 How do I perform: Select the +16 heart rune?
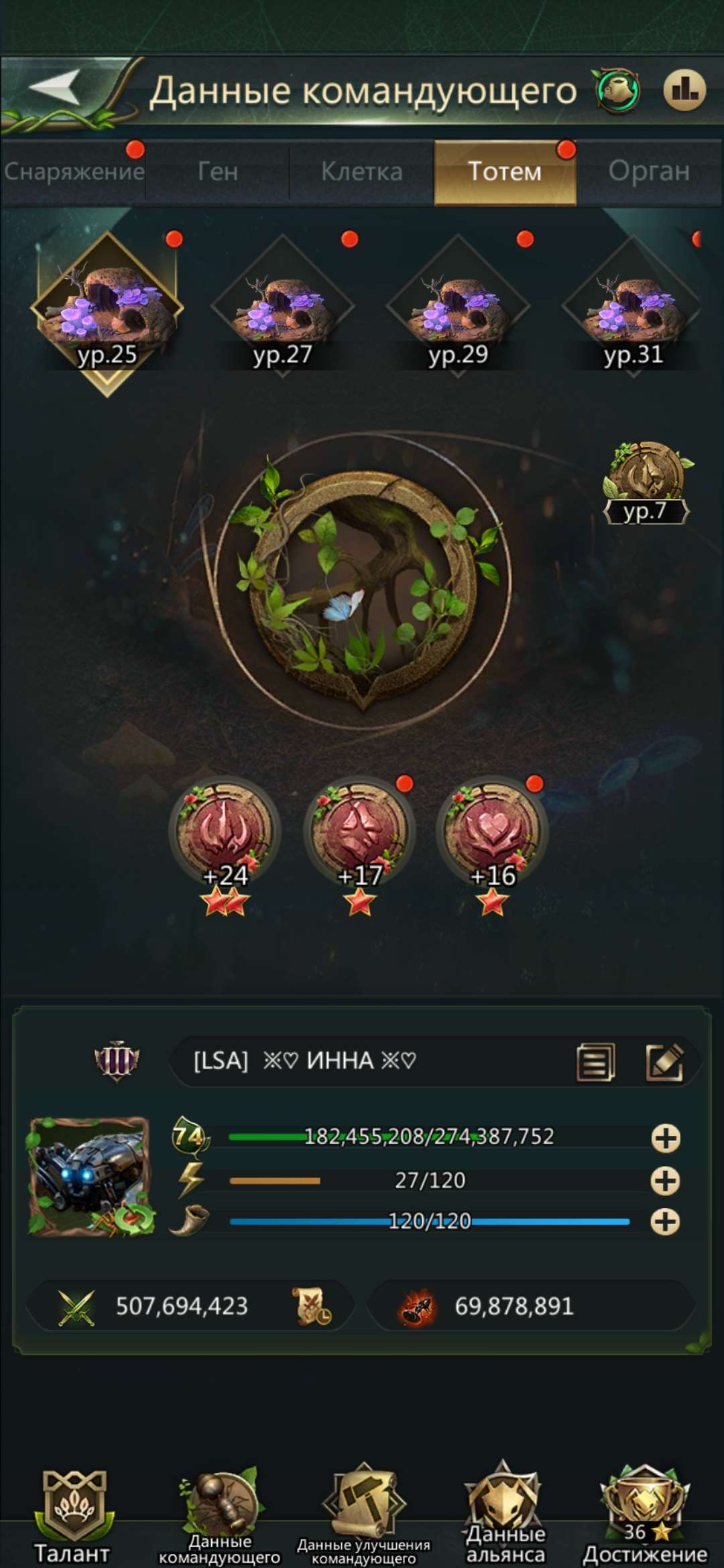coord(493,847)
